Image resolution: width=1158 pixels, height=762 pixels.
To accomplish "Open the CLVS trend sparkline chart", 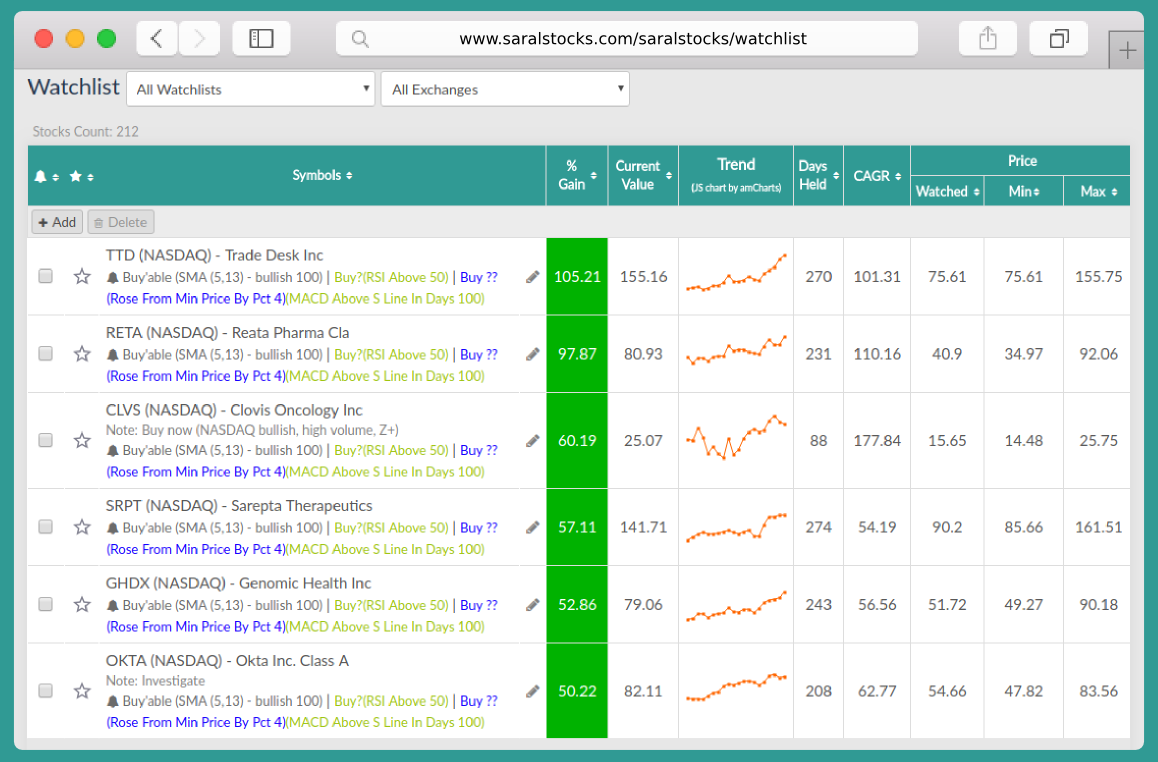I will pos(736,436).
